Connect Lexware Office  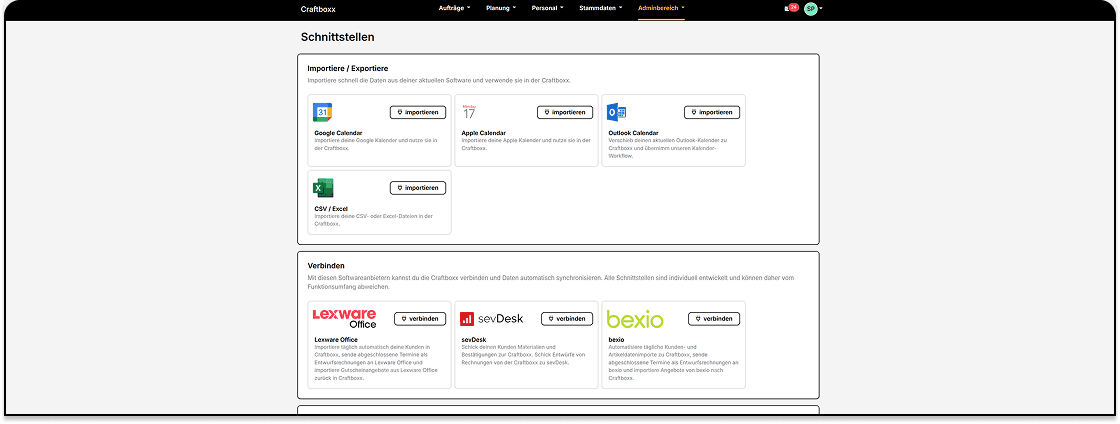tap(420, 318)
